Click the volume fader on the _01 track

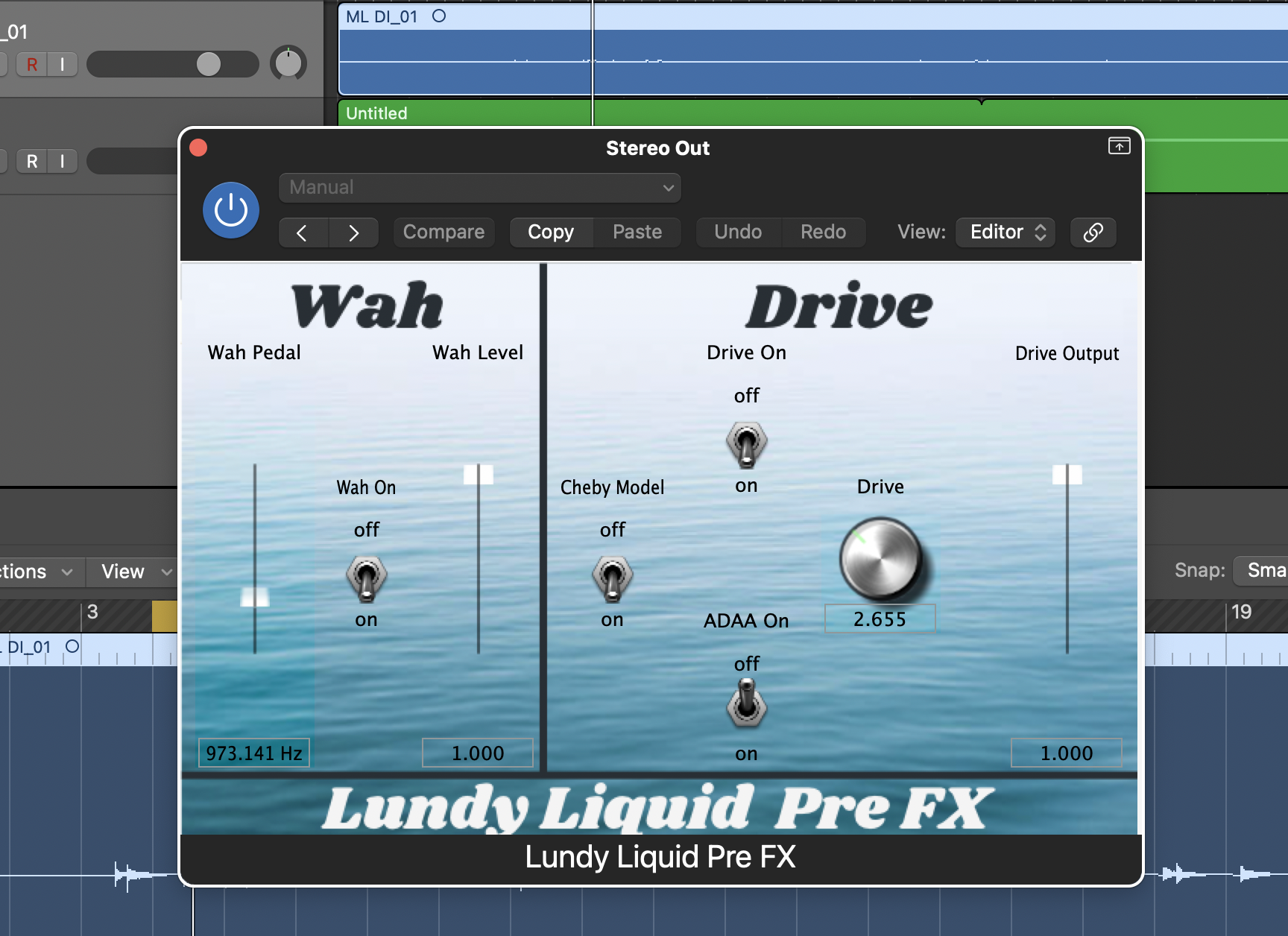pyautogui.click(x=209, y=64)
